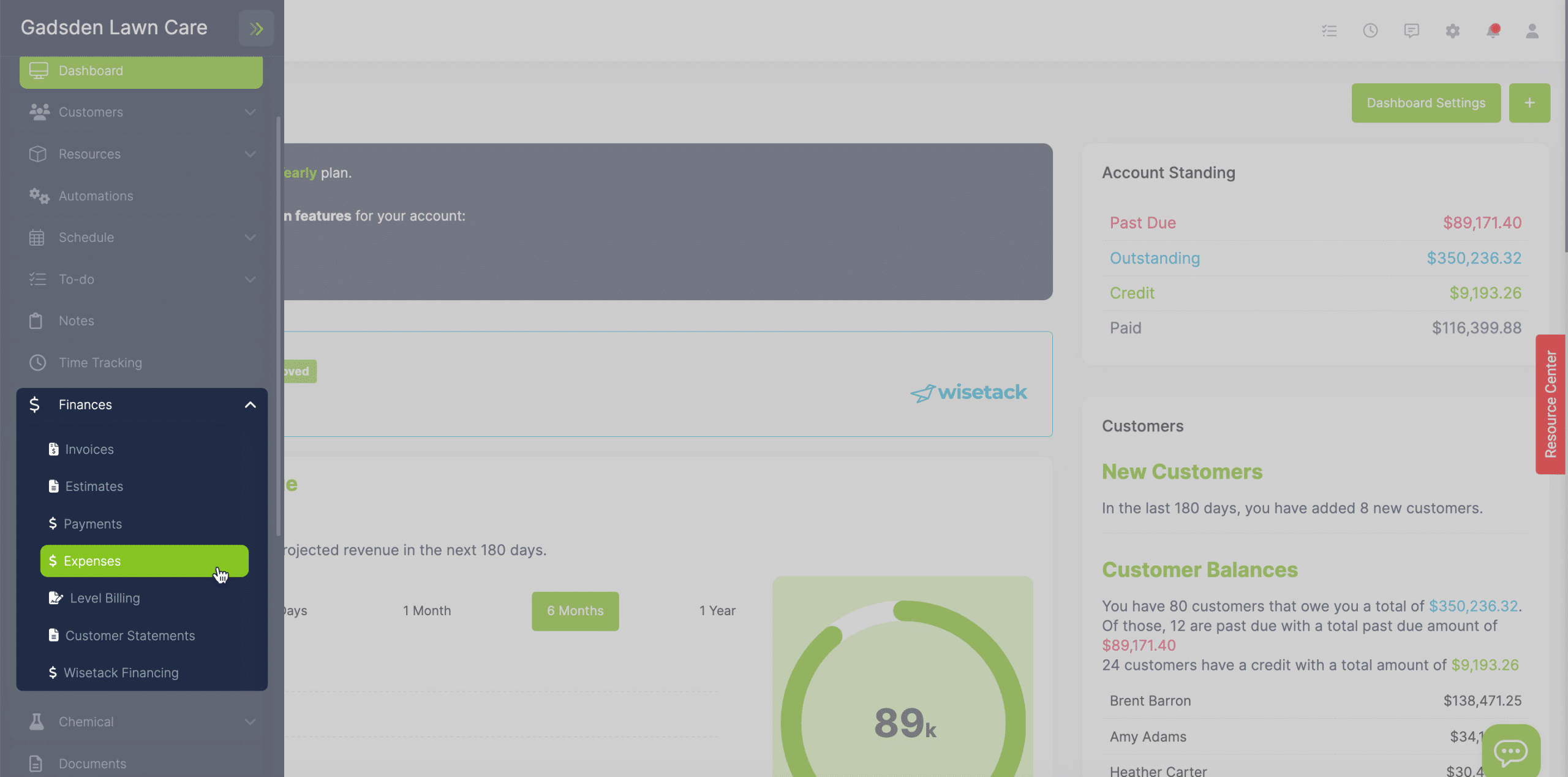Image resolution: width=1568 pixels, height=777 pixels.
Task: Click the Customer Statements file icon
Action: [54, 635]
